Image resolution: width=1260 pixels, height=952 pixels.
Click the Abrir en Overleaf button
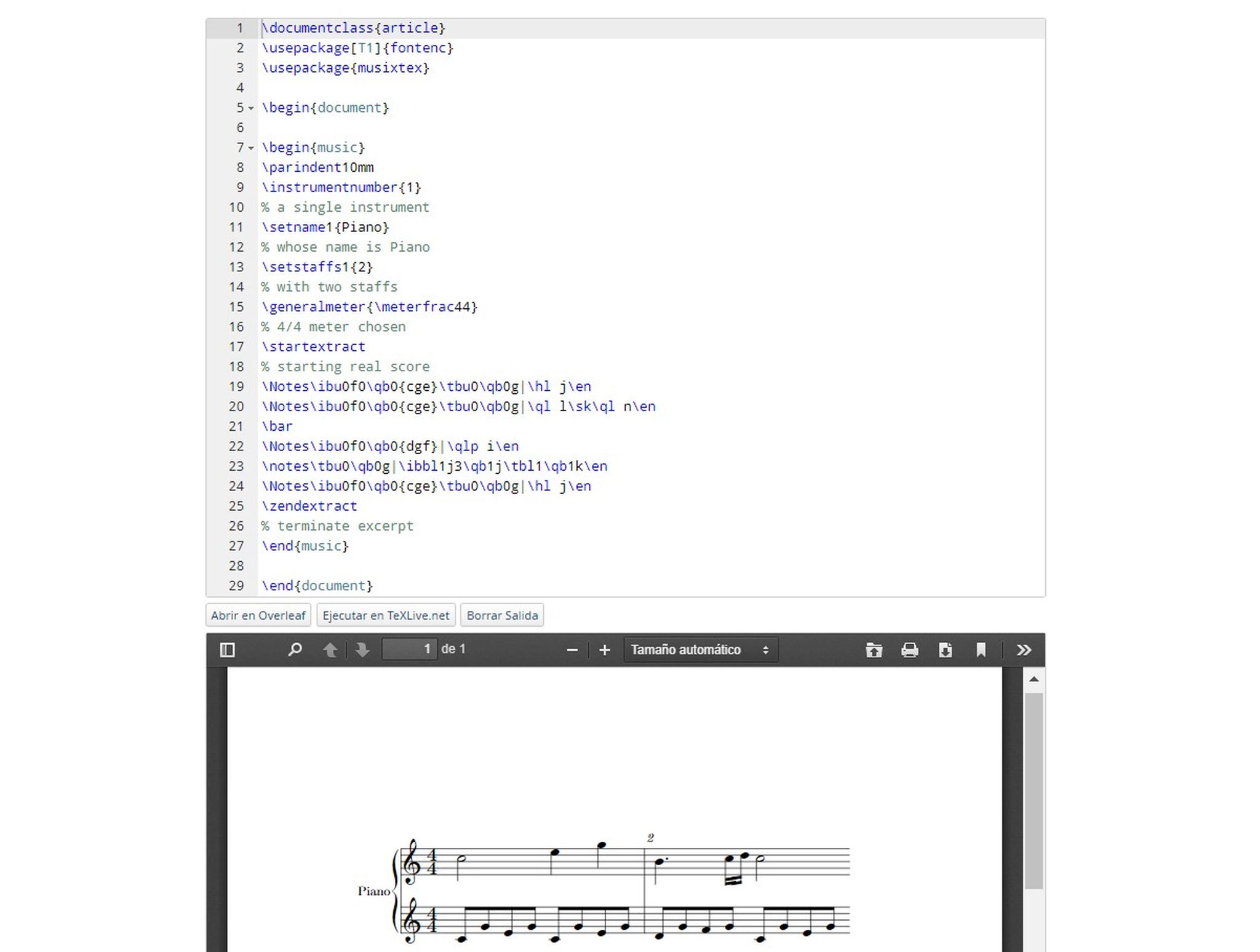tap(258, 615)
